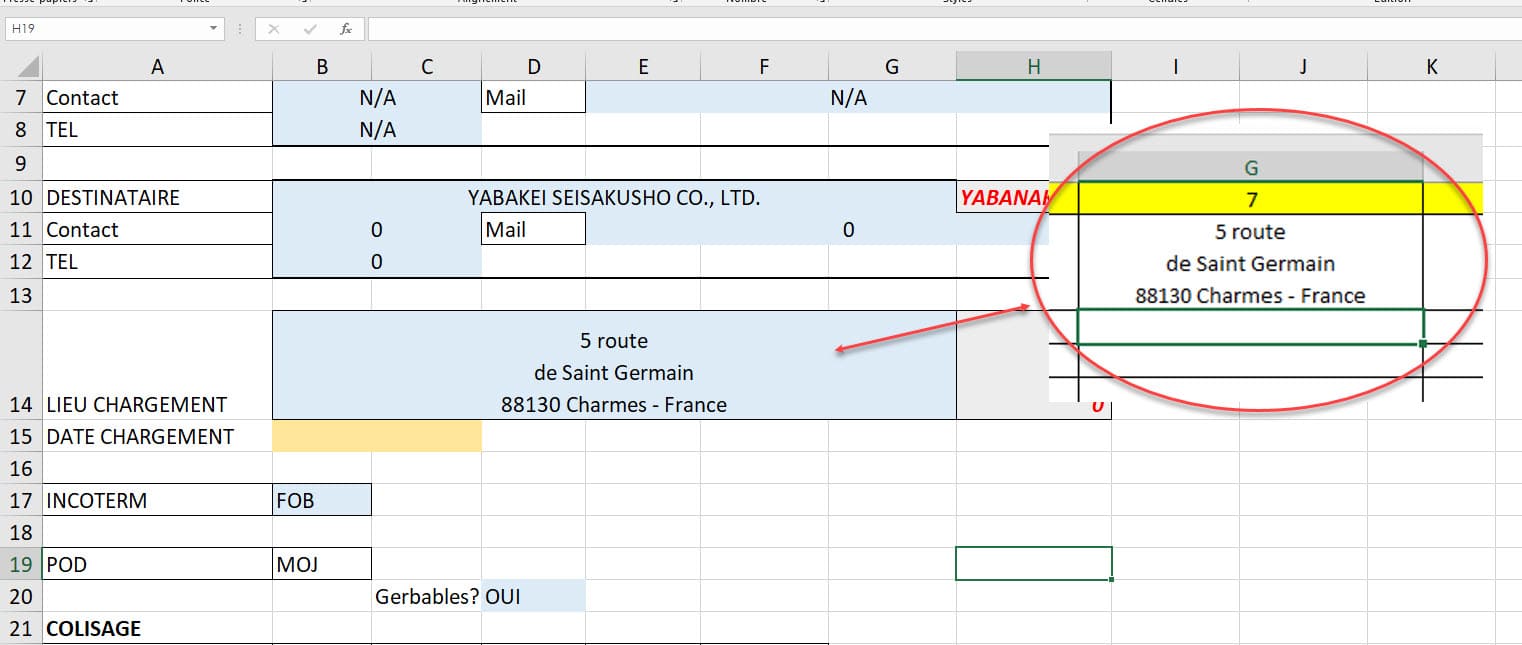
Task: Click the bold COLISAGE cell
Action: tap(157, 629)
